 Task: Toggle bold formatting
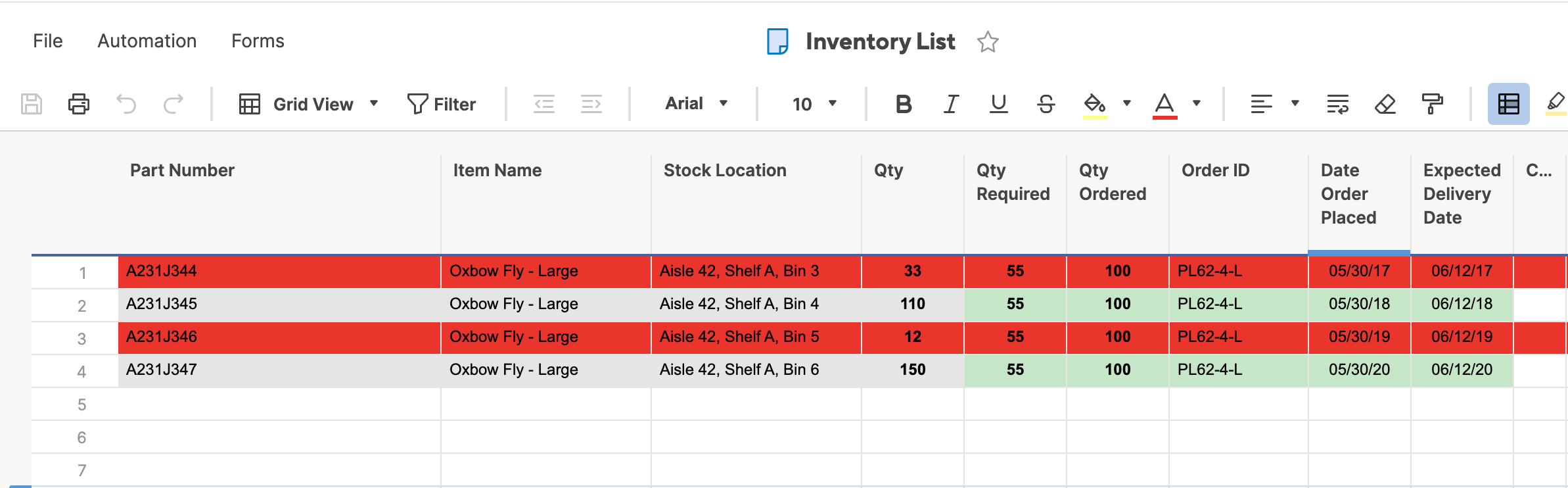click(904, 104)
